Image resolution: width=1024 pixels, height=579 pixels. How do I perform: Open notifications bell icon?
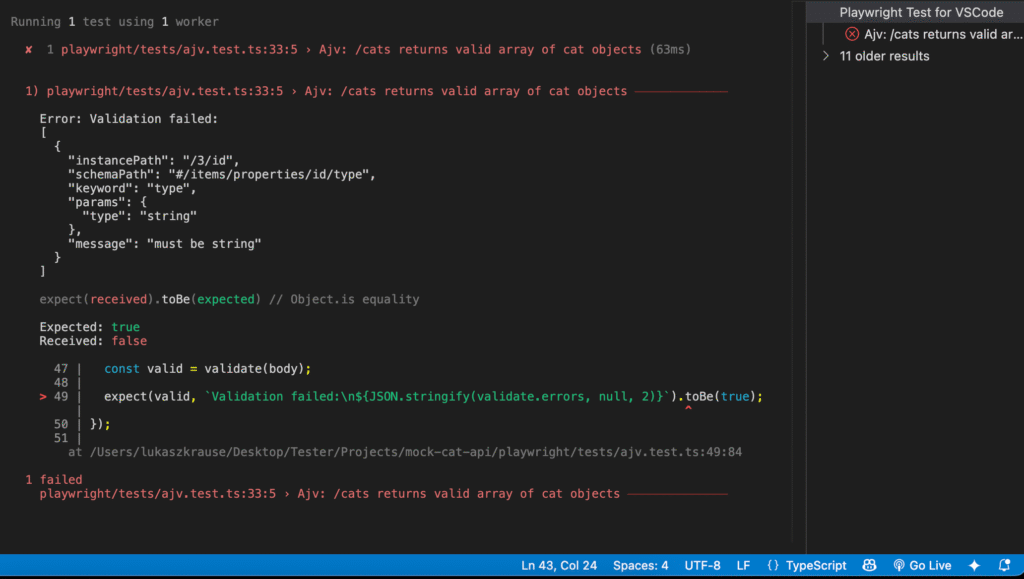click(x=1004, y=565)
